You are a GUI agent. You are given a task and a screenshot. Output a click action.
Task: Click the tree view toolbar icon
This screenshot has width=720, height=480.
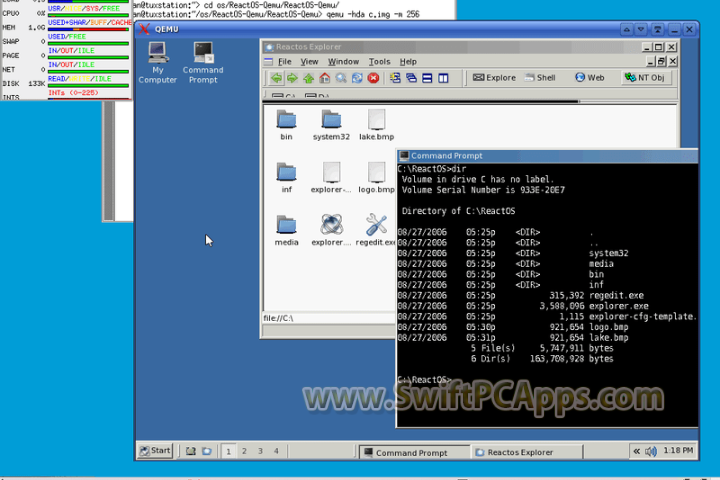coord(395,78)
